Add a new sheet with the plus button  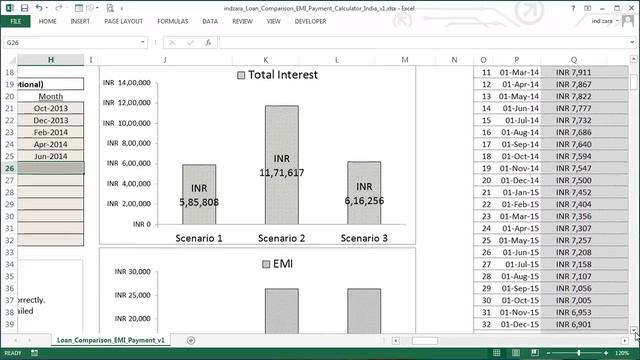(191, 340)
